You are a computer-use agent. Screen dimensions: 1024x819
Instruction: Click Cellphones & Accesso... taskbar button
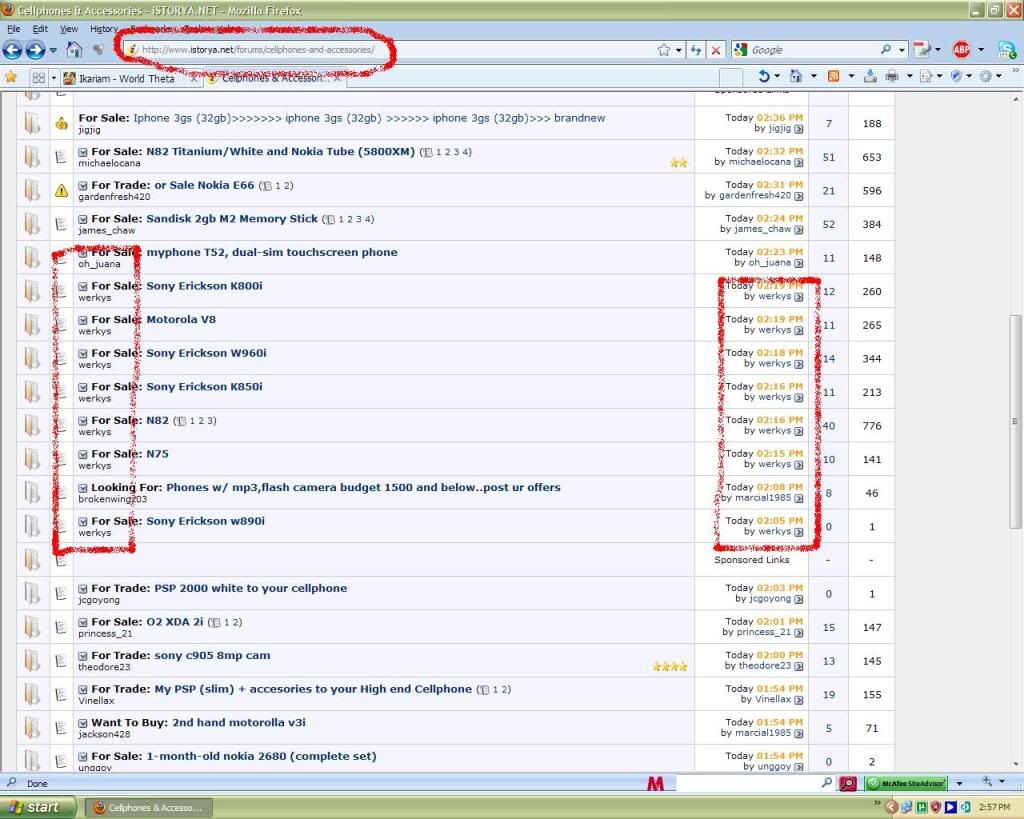click(148, 807)
